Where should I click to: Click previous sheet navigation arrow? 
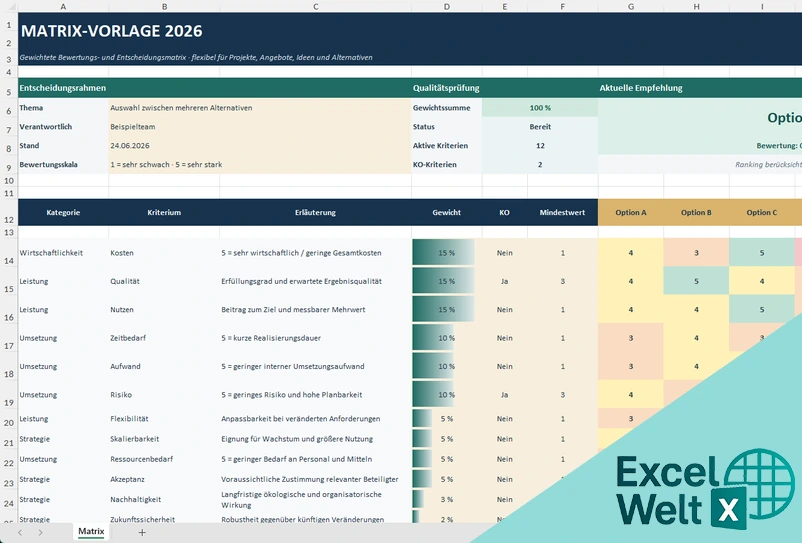pos(20,532)
